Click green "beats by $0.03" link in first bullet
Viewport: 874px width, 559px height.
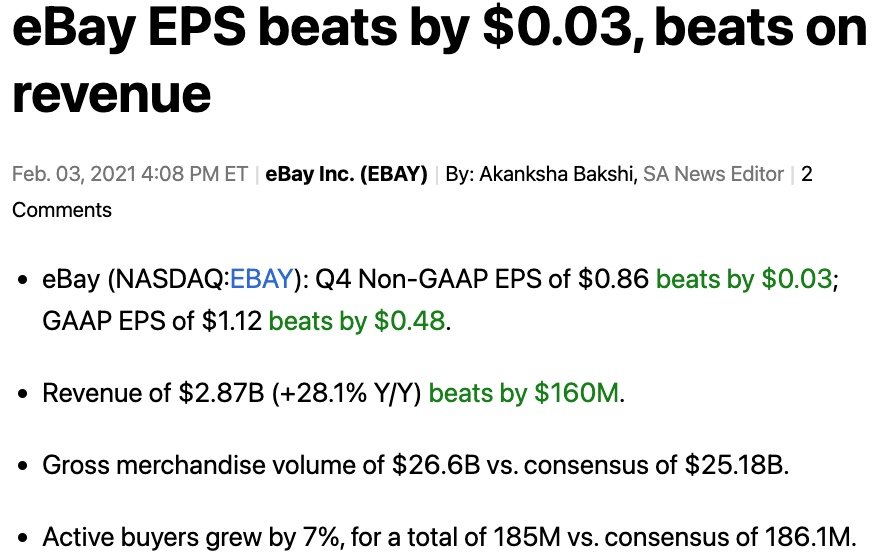point(743,280)
